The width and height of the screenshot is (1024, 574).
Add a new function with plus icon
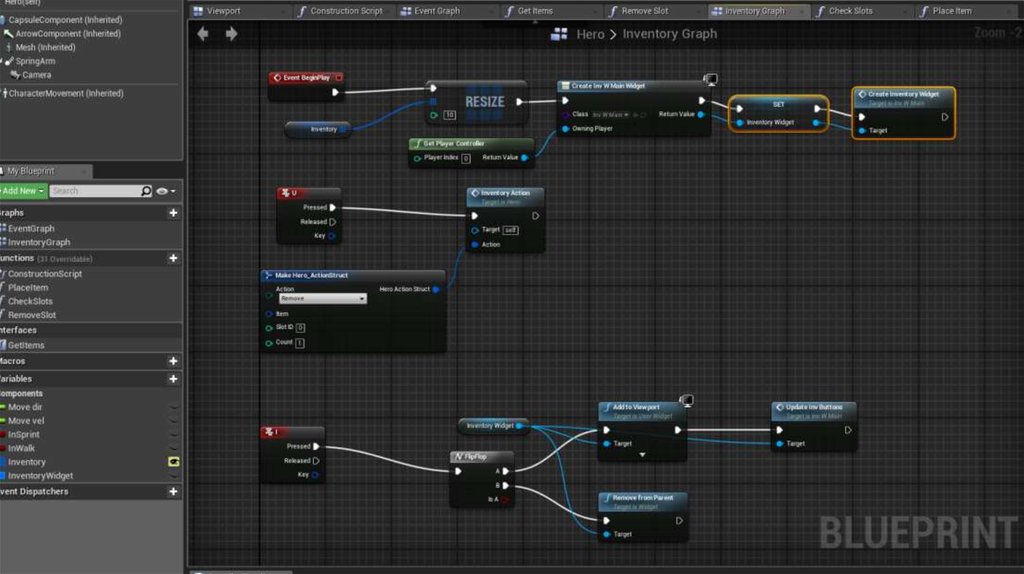point(173,258)
